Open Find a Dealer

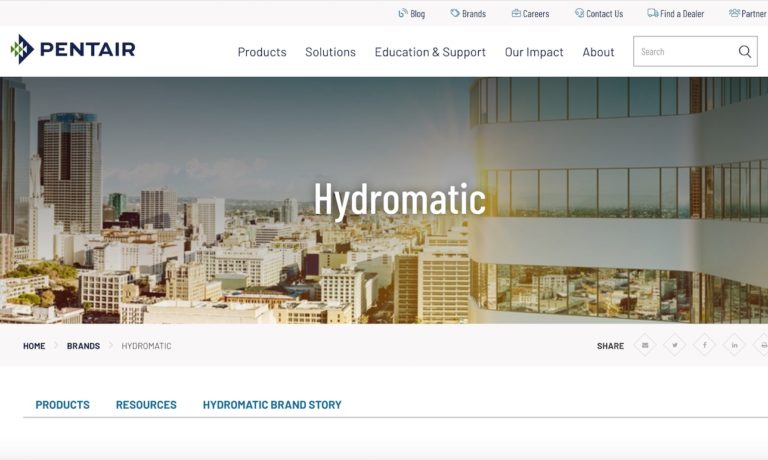point(675,14)
